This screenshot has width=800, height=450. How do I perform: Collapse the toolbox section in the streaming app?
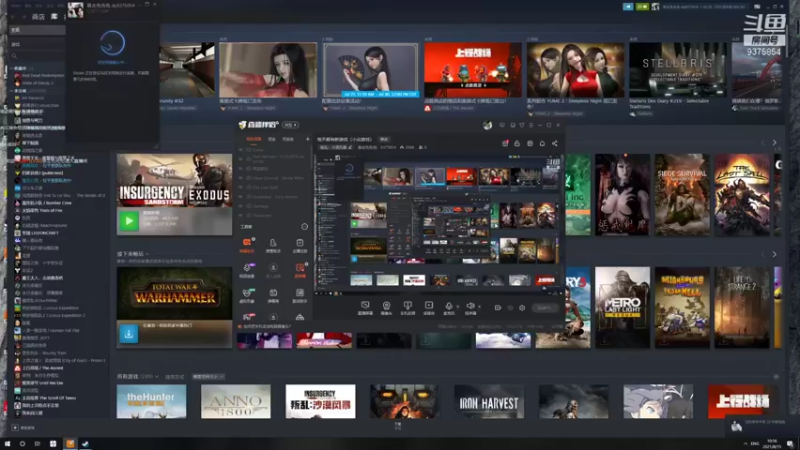tap(305, 227)
